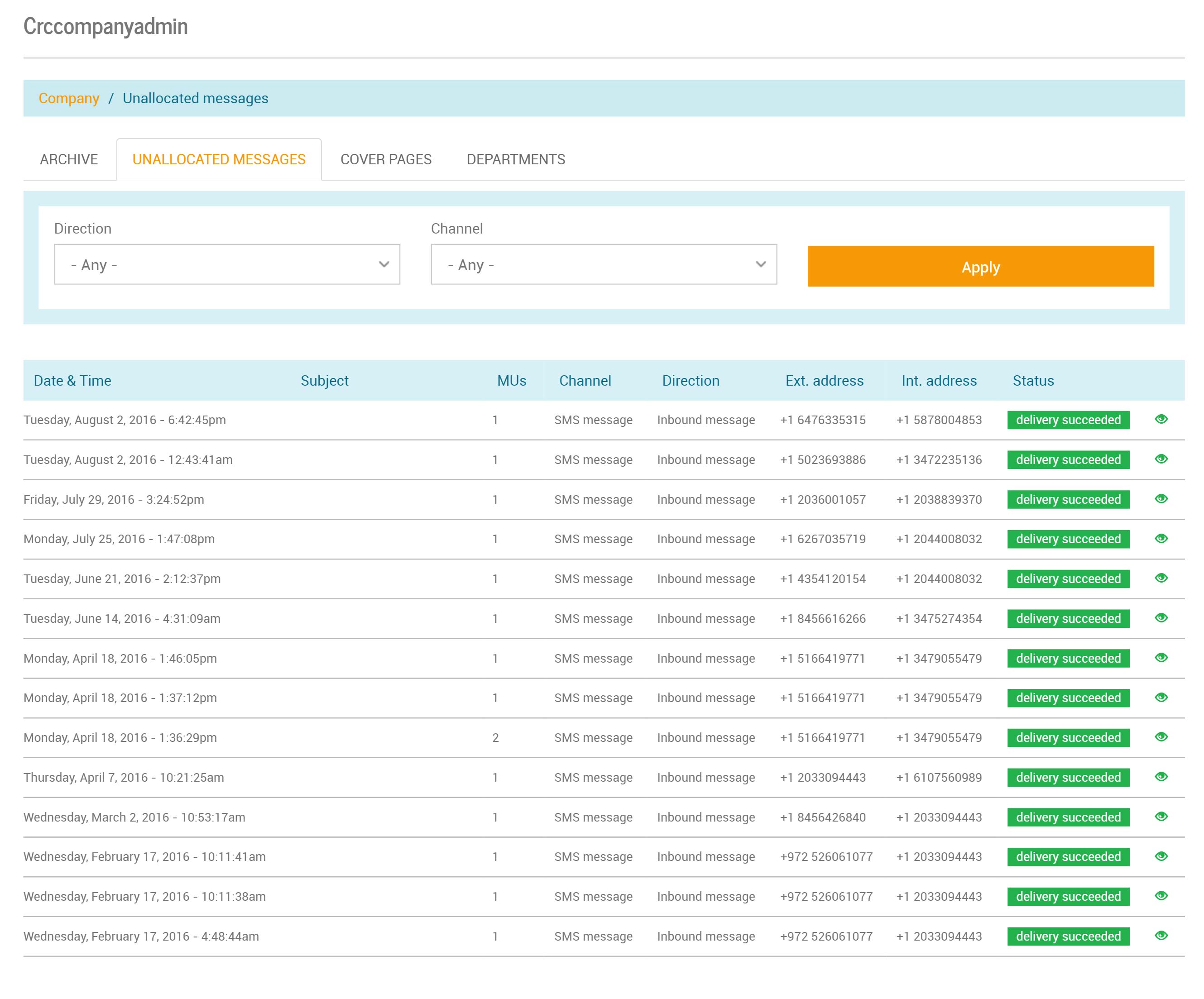View the June 21, 2016 message details
Screen dimensions: 1204x999
1161,578
